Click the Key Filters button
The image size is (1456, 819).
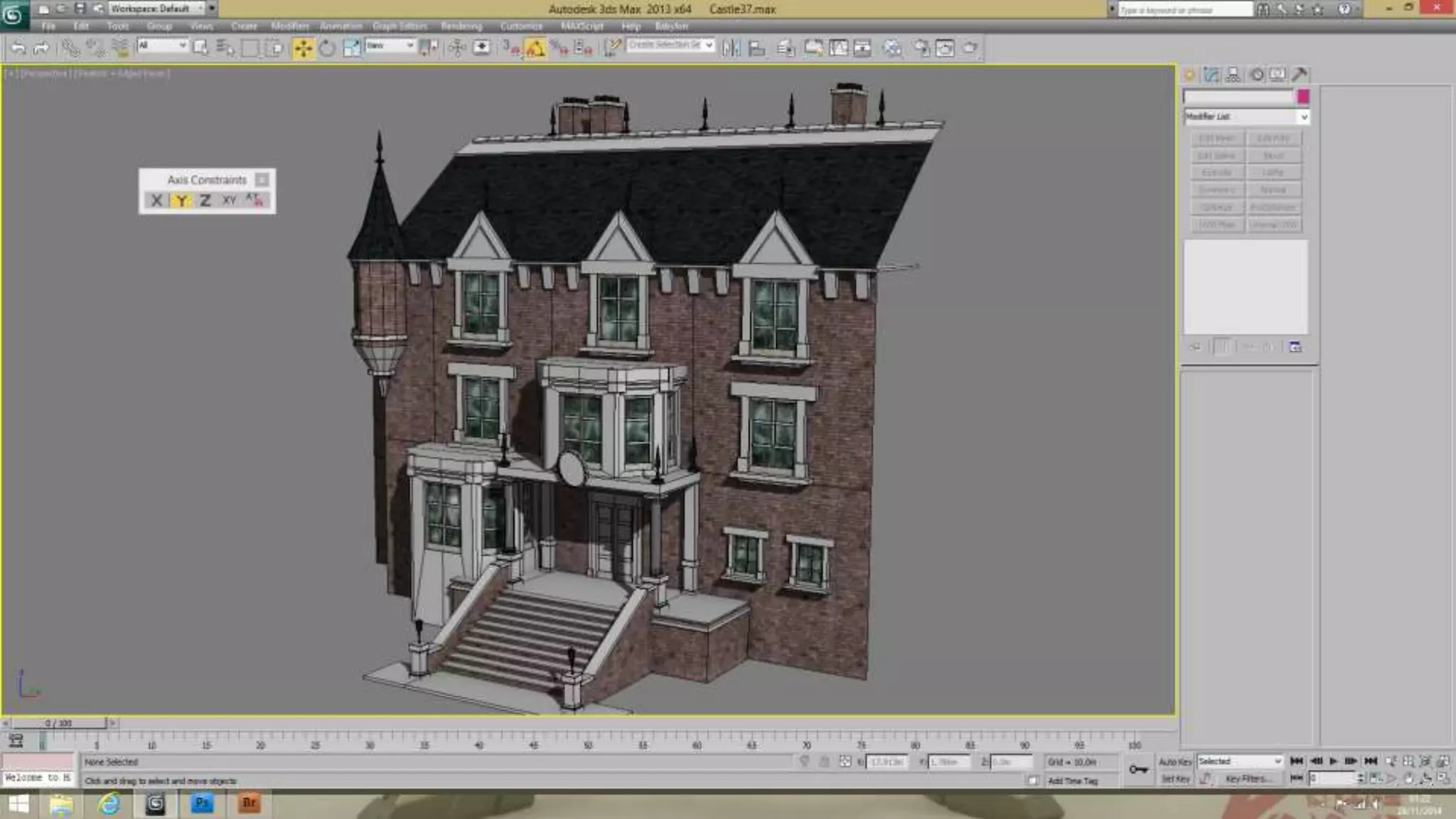[1248, 779]
